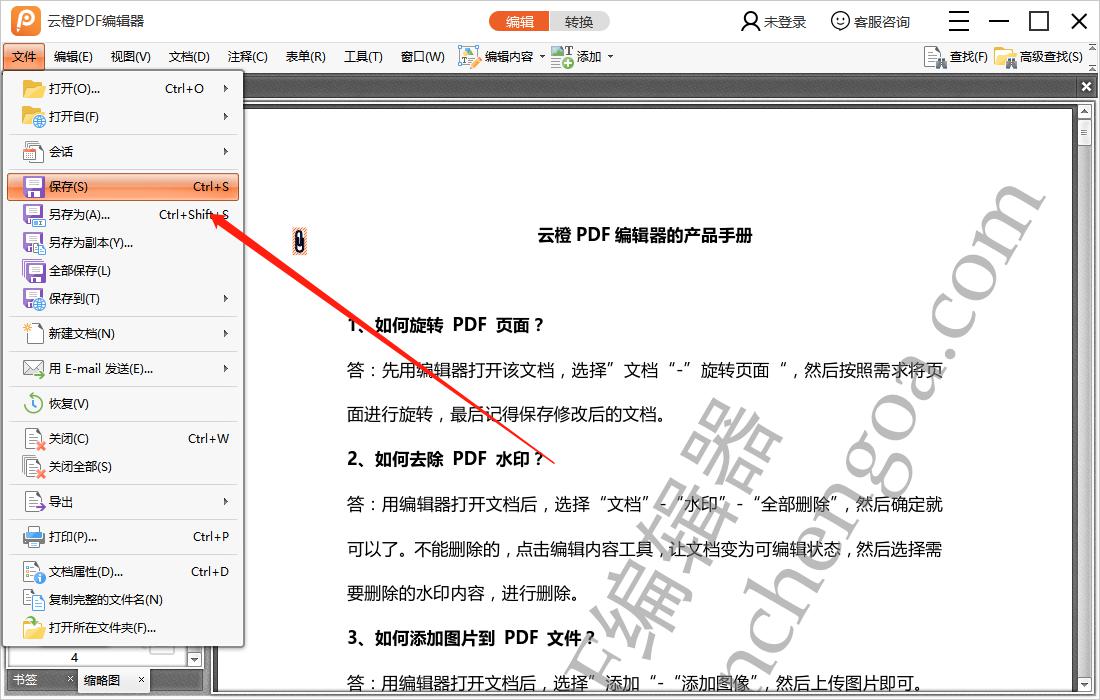The width and height of the screenshot is (1100, 700).
Task: Click the Sessions (会话) icon
Action: [x=33, y=152]
